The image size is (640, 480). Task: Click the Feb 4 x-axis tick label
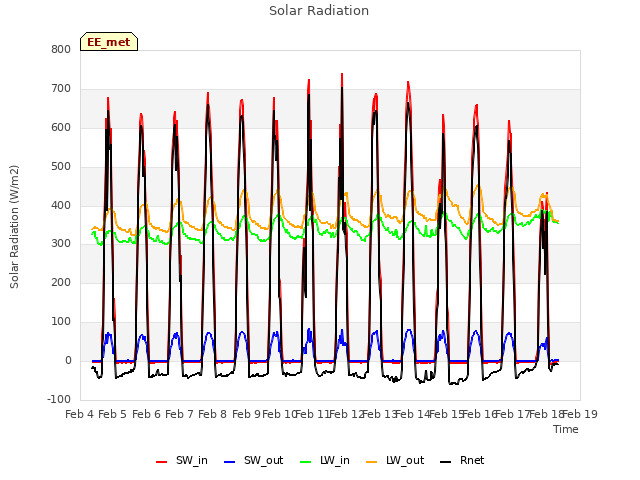79,414
